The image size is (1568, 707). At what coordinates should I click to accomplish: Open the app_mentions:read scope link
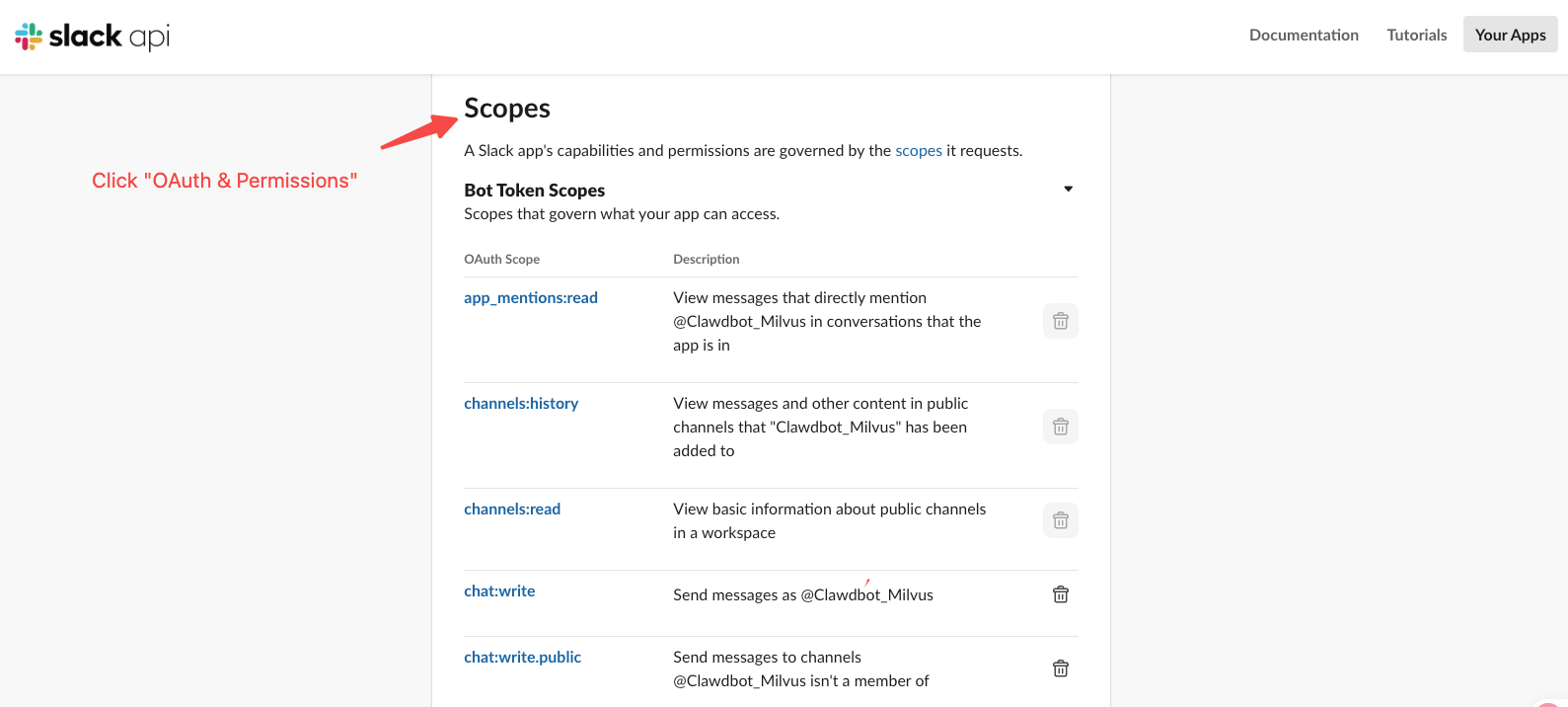[x=531, y=298]
